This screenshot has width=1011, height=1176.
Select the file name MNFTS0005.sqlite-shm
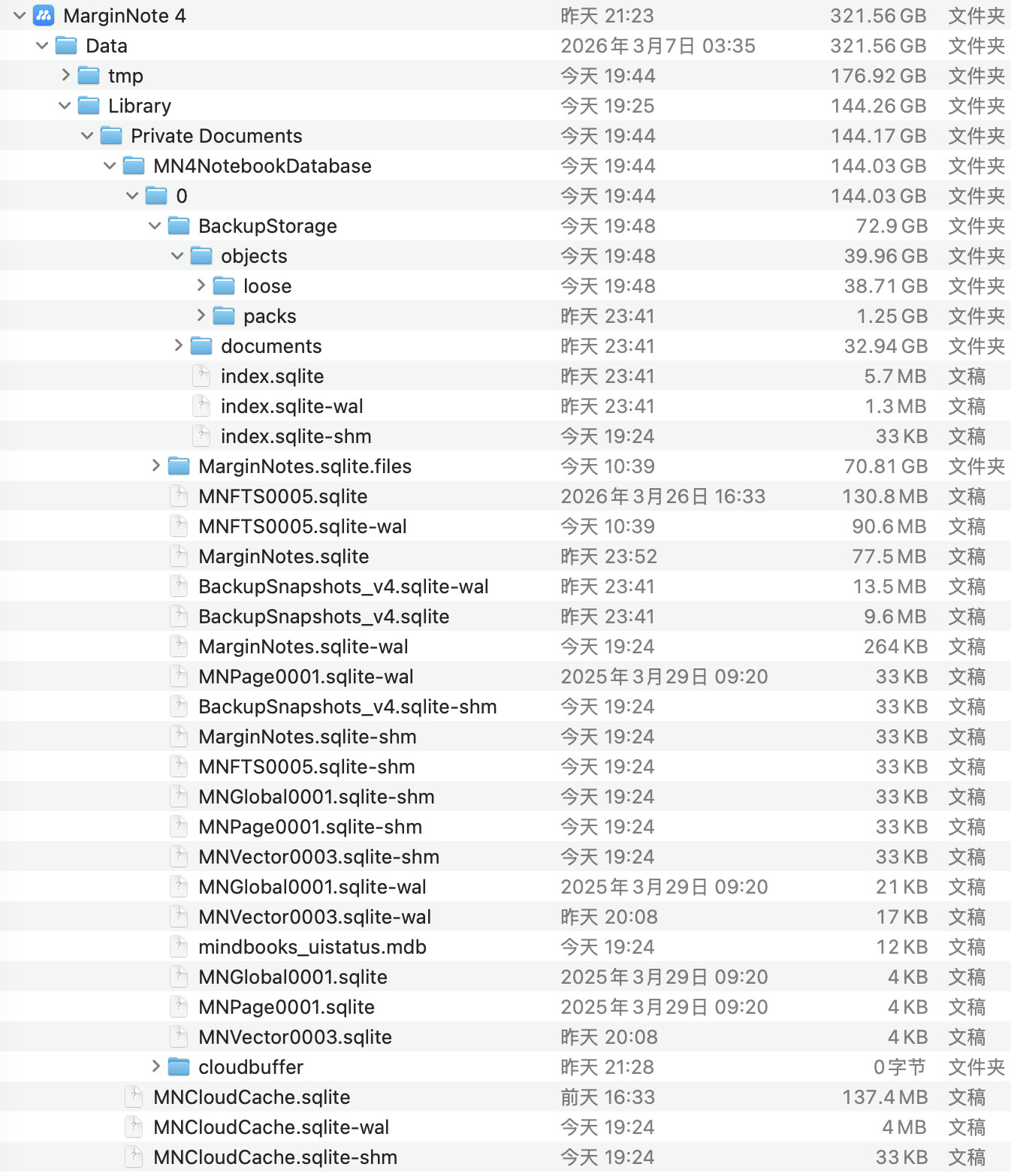[306, 767]
